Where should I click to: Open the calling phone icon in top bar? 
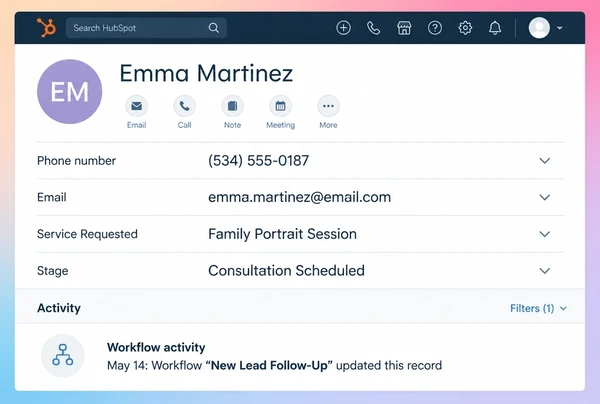click(x=373, y=28)
